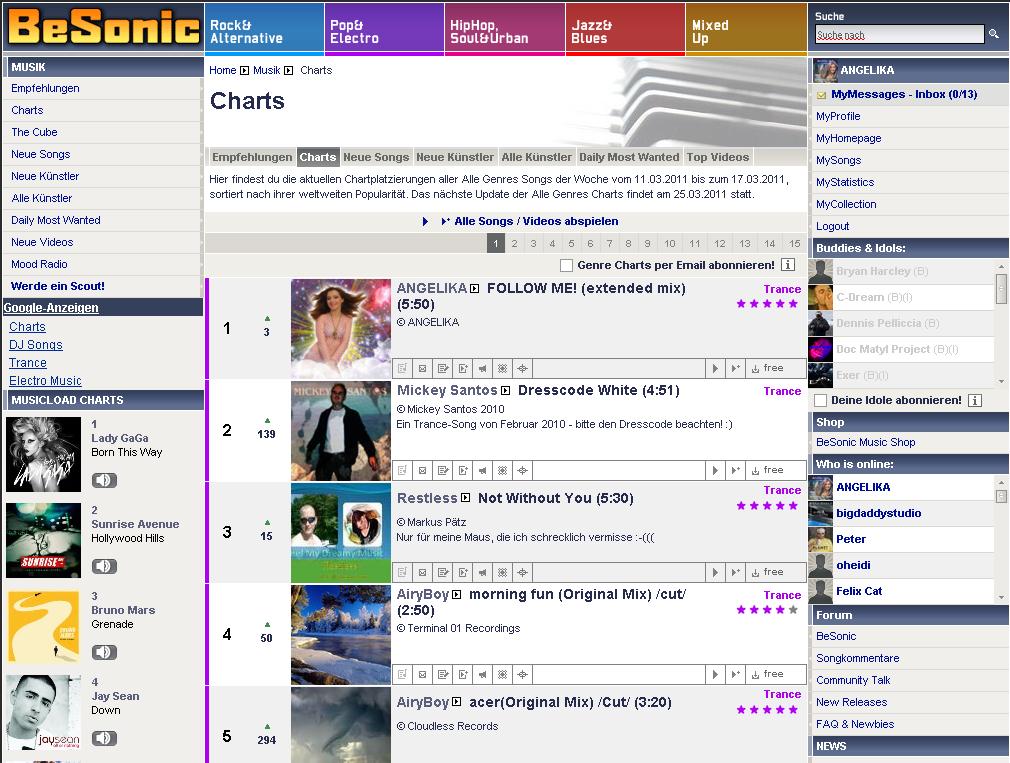Open Community Talk forum link
This screenshot has height=763, width=1010.
[x=853, y=680]
